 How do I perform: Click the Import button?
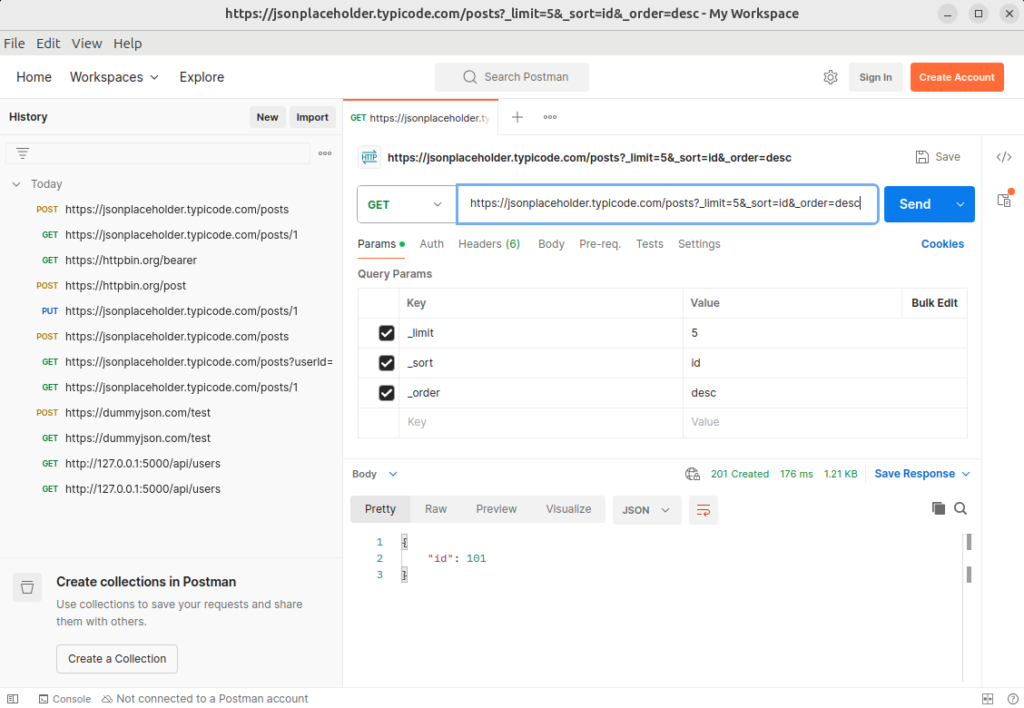pyautogui.click(x=312, y=118)
